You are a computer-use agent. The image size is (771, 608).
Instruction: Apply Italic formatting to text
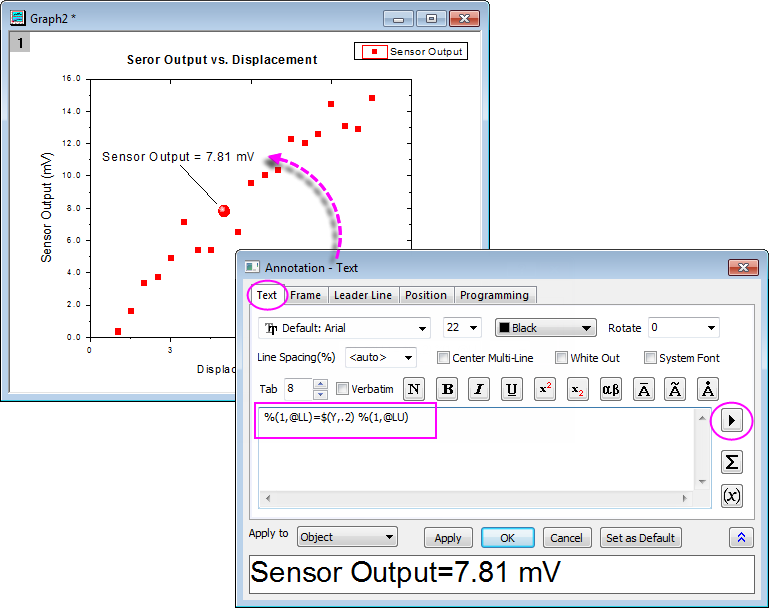click(x=479, y=390)
